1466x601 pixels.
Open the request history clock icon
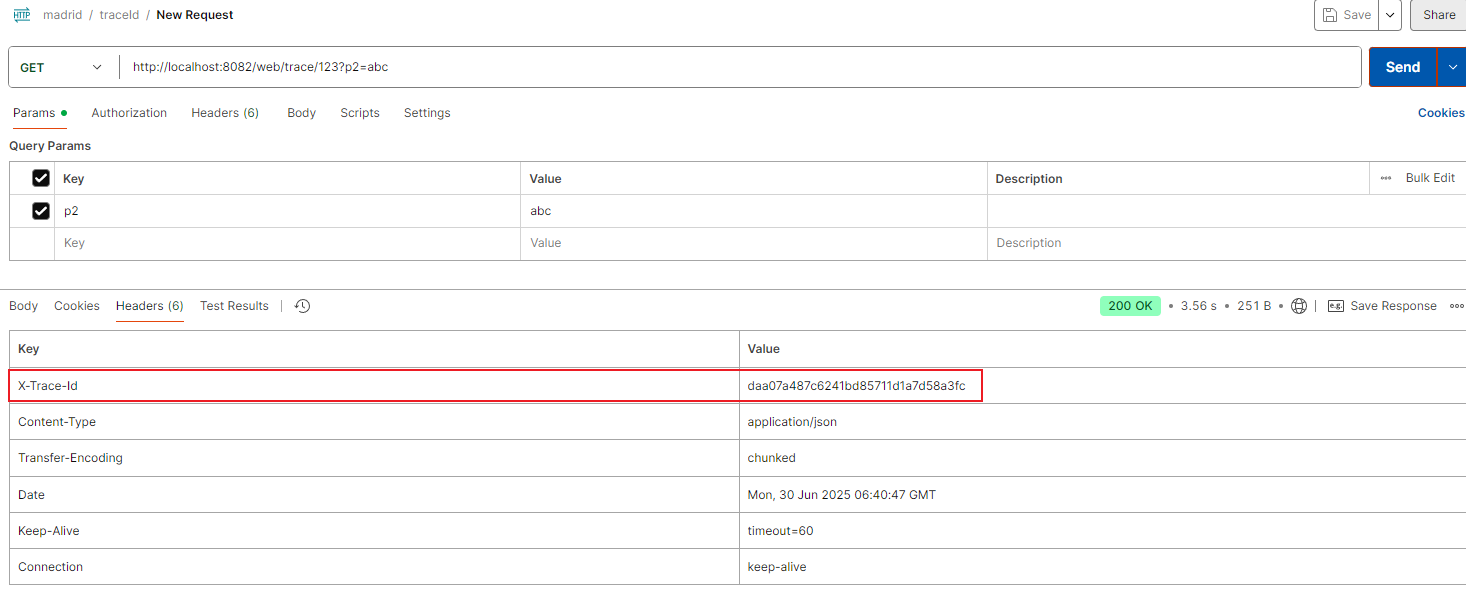click(302, 306)
